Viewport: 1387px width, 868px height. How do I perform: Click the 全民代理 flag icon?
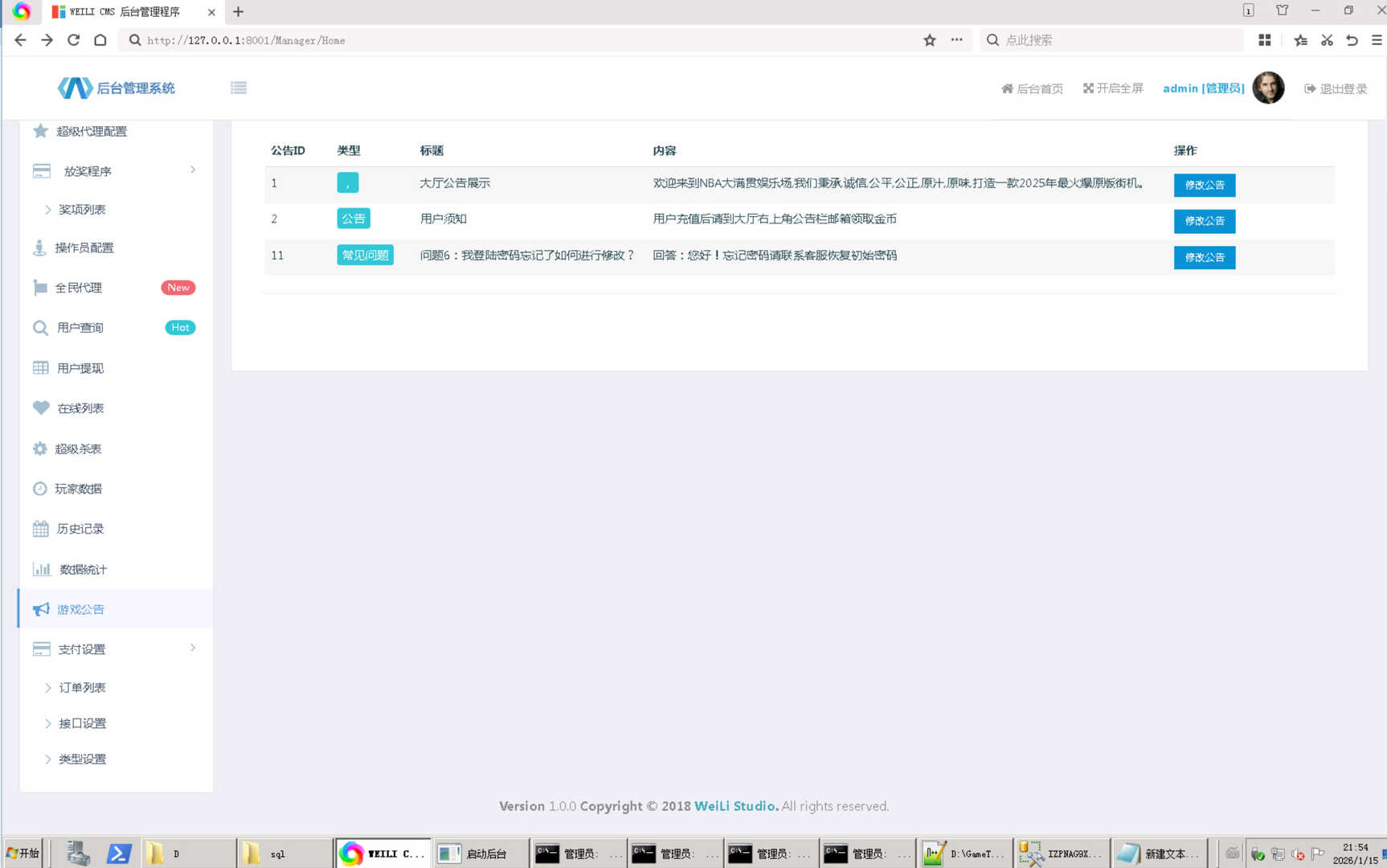coord(40,288)
